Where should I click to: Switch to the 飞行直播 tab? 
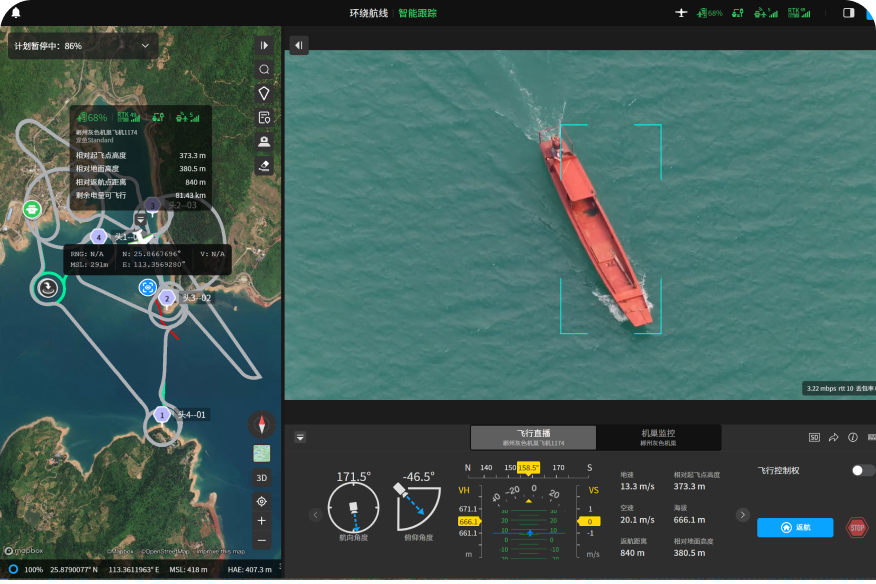(x=533, y=437)
